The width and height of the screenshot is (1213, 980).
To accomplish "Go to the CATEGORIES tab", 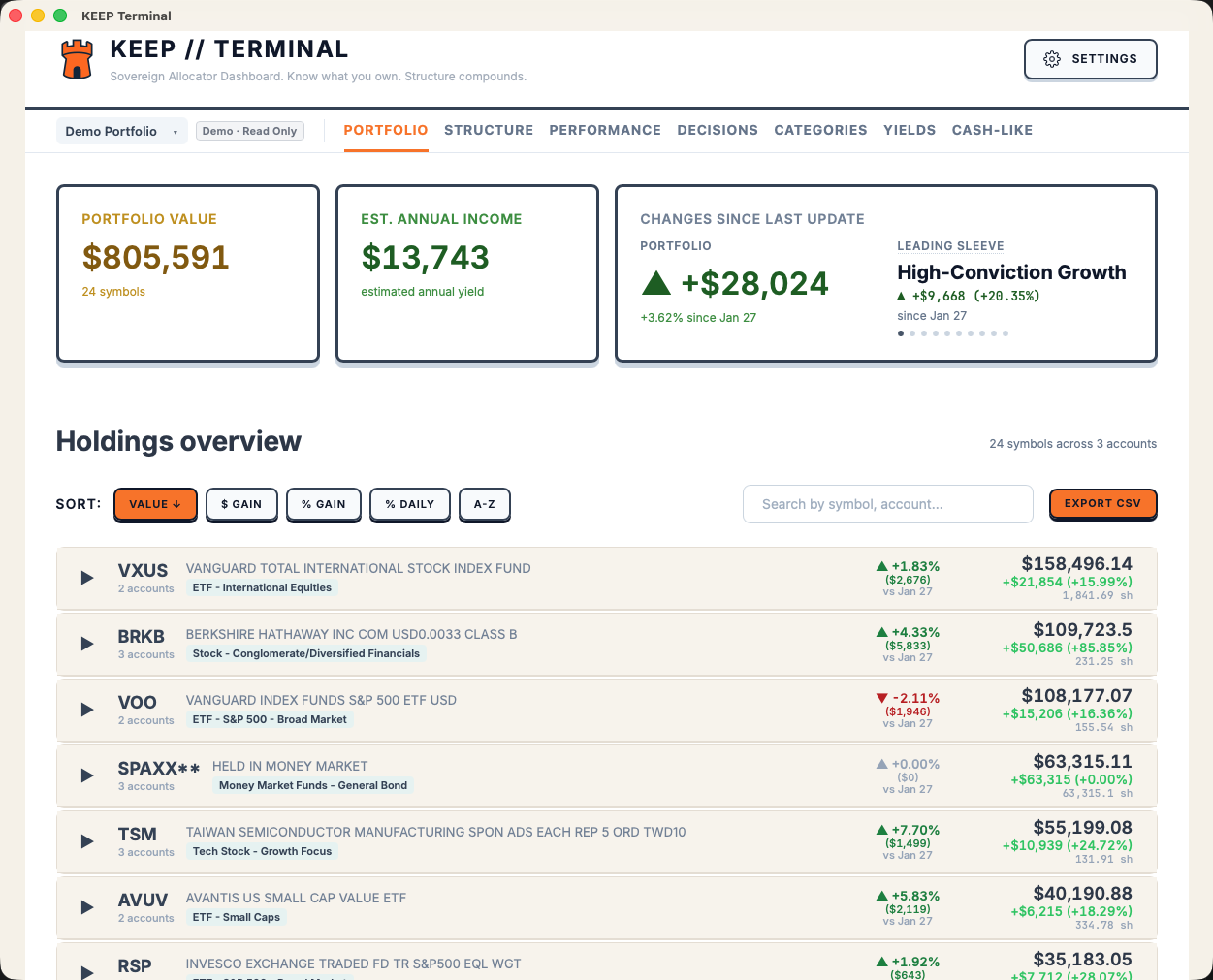I will [820, 130].
